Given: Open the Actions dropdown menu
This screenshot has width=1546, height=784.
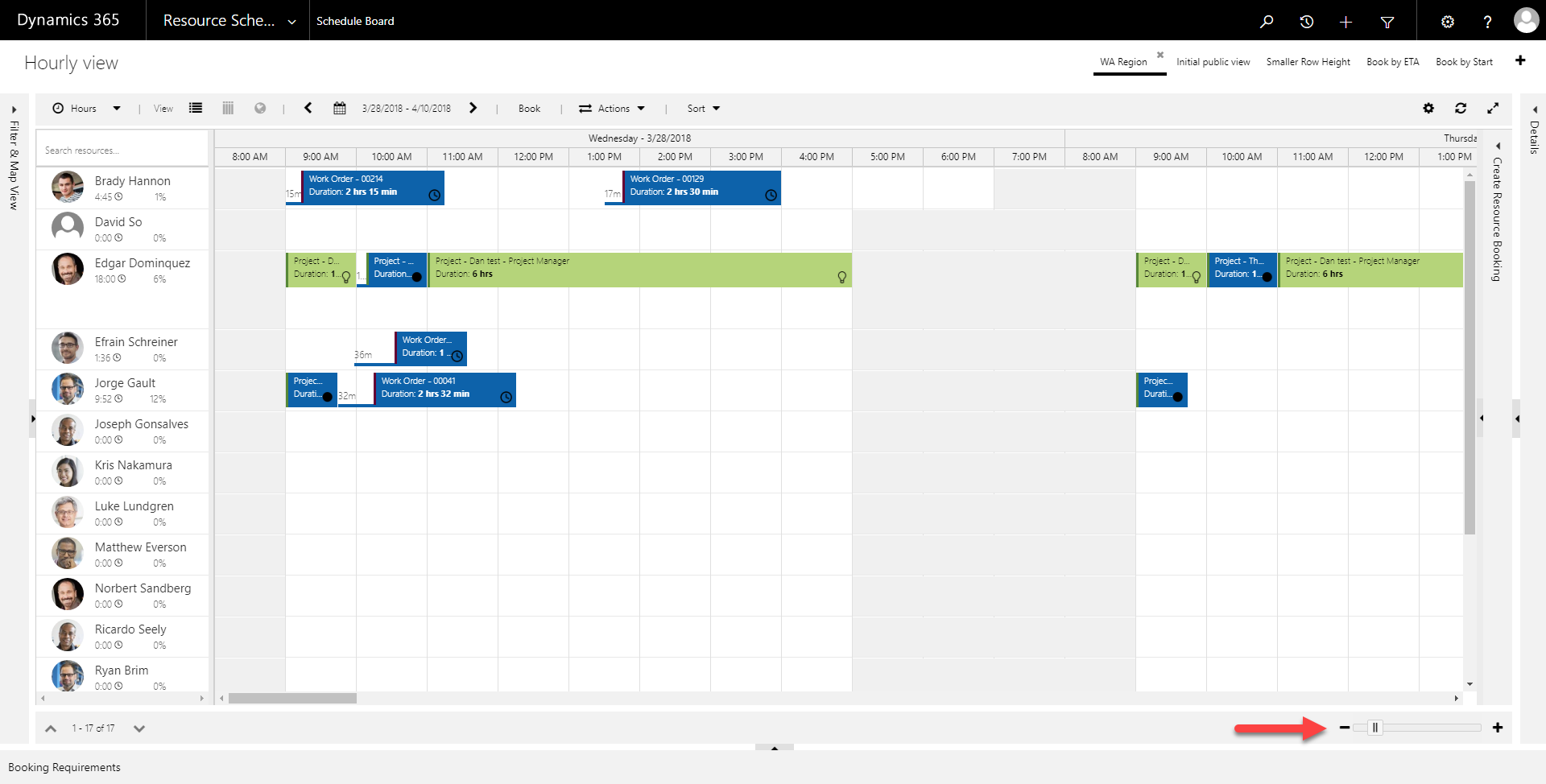Looking at the screenshot, I should pyautogui.click(x=618, y=108).
